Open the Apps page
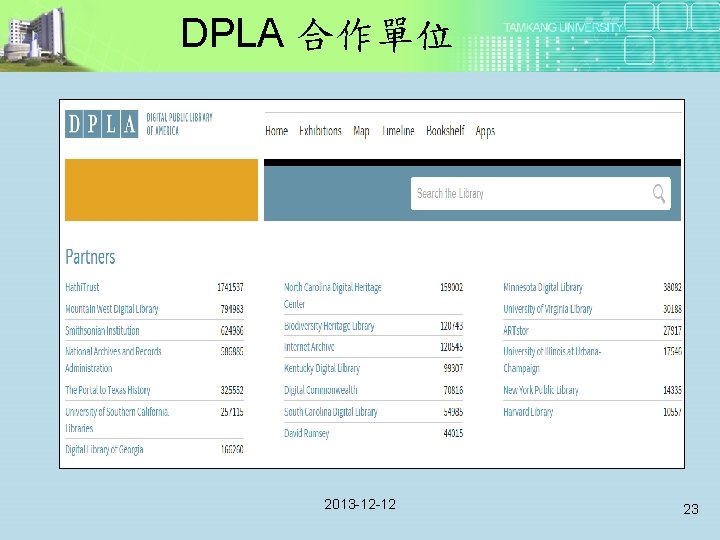This screenshot has height=540, width=720. 485,132
